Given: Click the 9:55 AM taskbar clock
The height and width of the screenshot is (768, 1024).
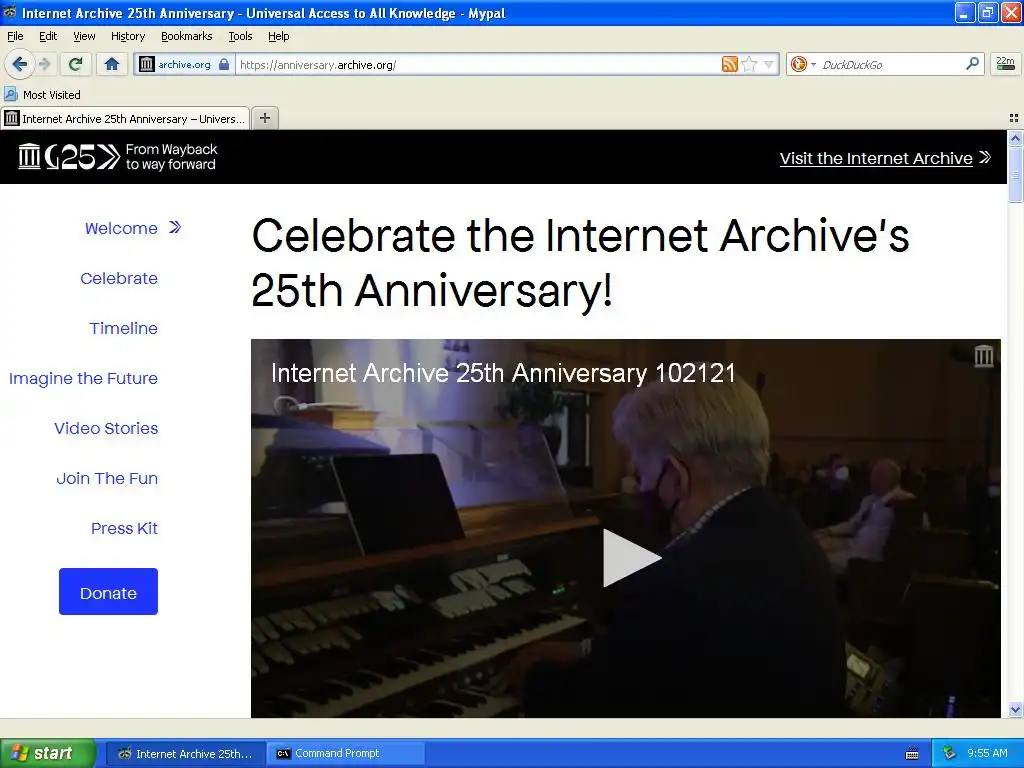Looking at the screenshot, I should [x=987, y=753].
